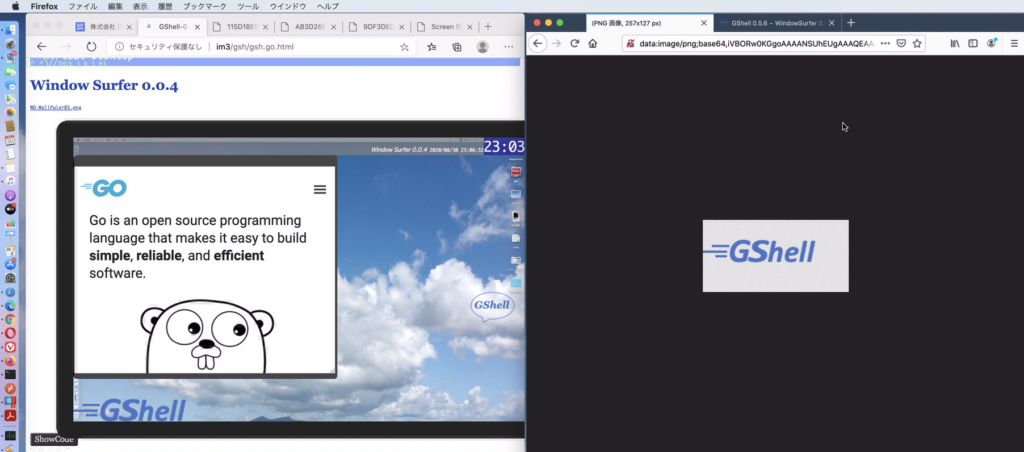Click the GShell logo image in Firefox
Viewport: 1024px width, 452px height.
point(775,255)
